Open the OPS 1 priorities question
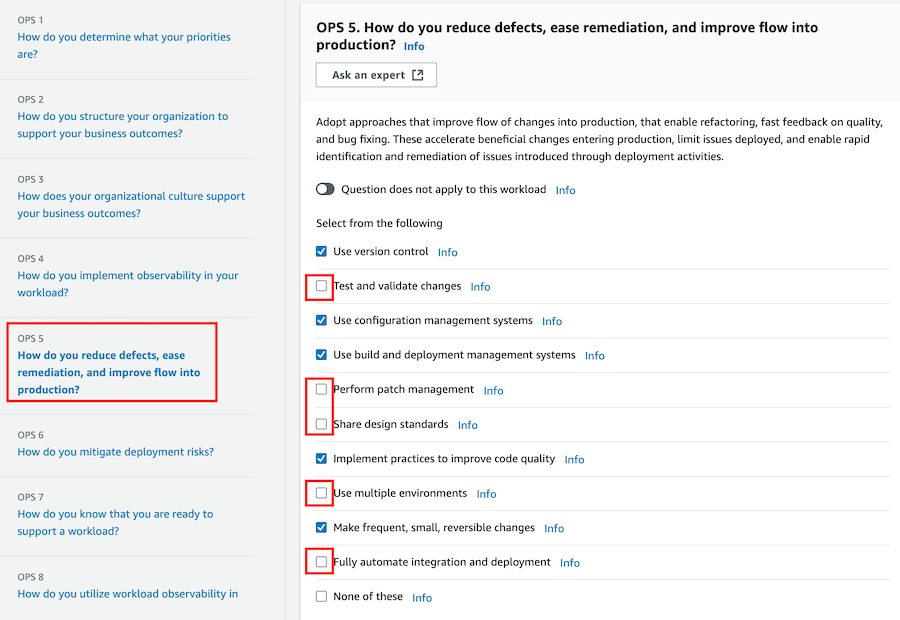 [x=124, y=45]
